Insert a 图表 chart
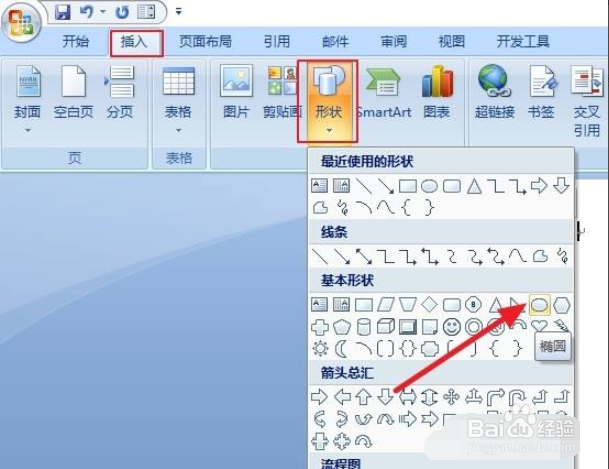609x469 pixels. coord(437,93)
